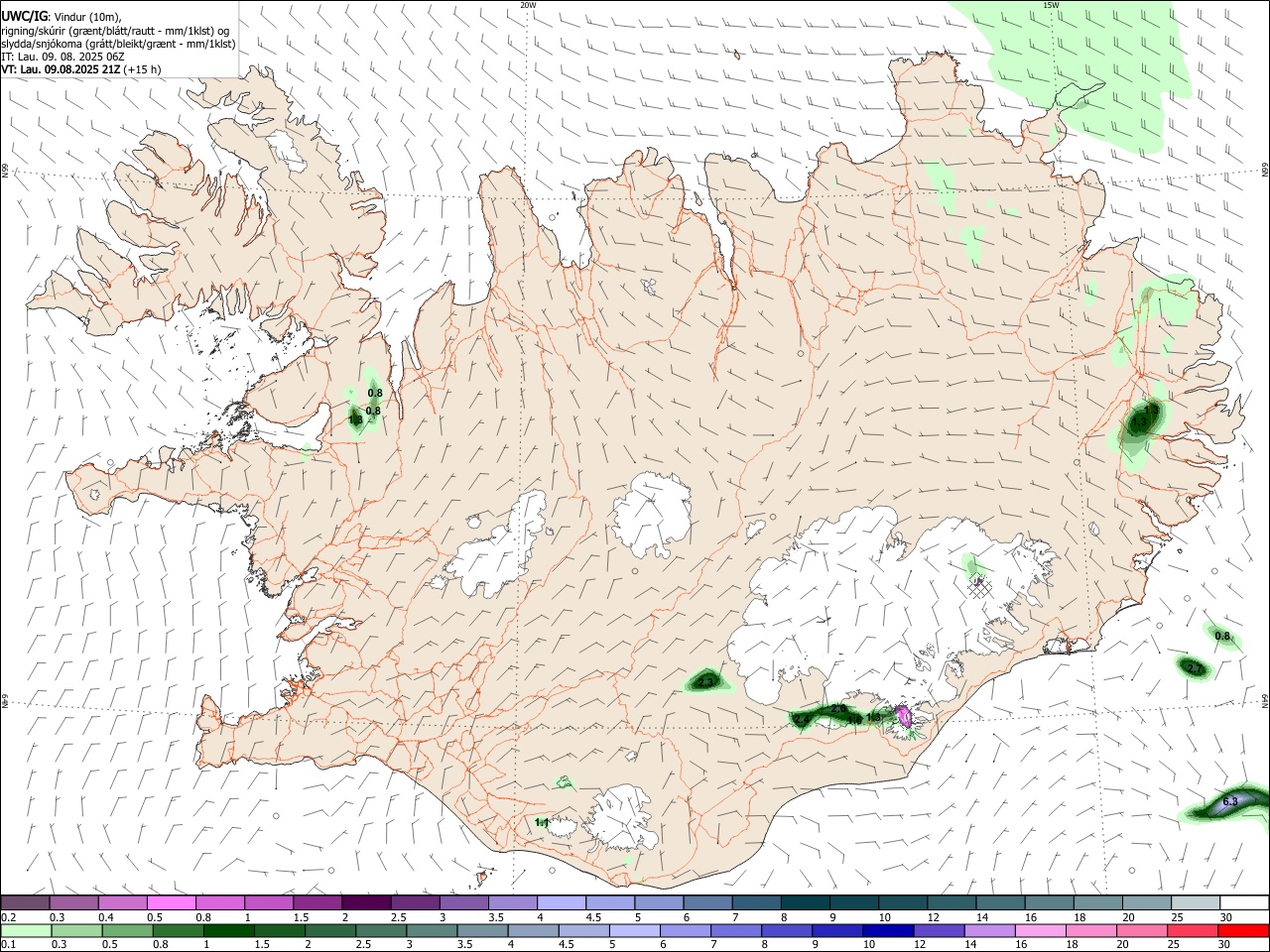
Task: Click the UWC/IG title text
Action: [25, 15]
